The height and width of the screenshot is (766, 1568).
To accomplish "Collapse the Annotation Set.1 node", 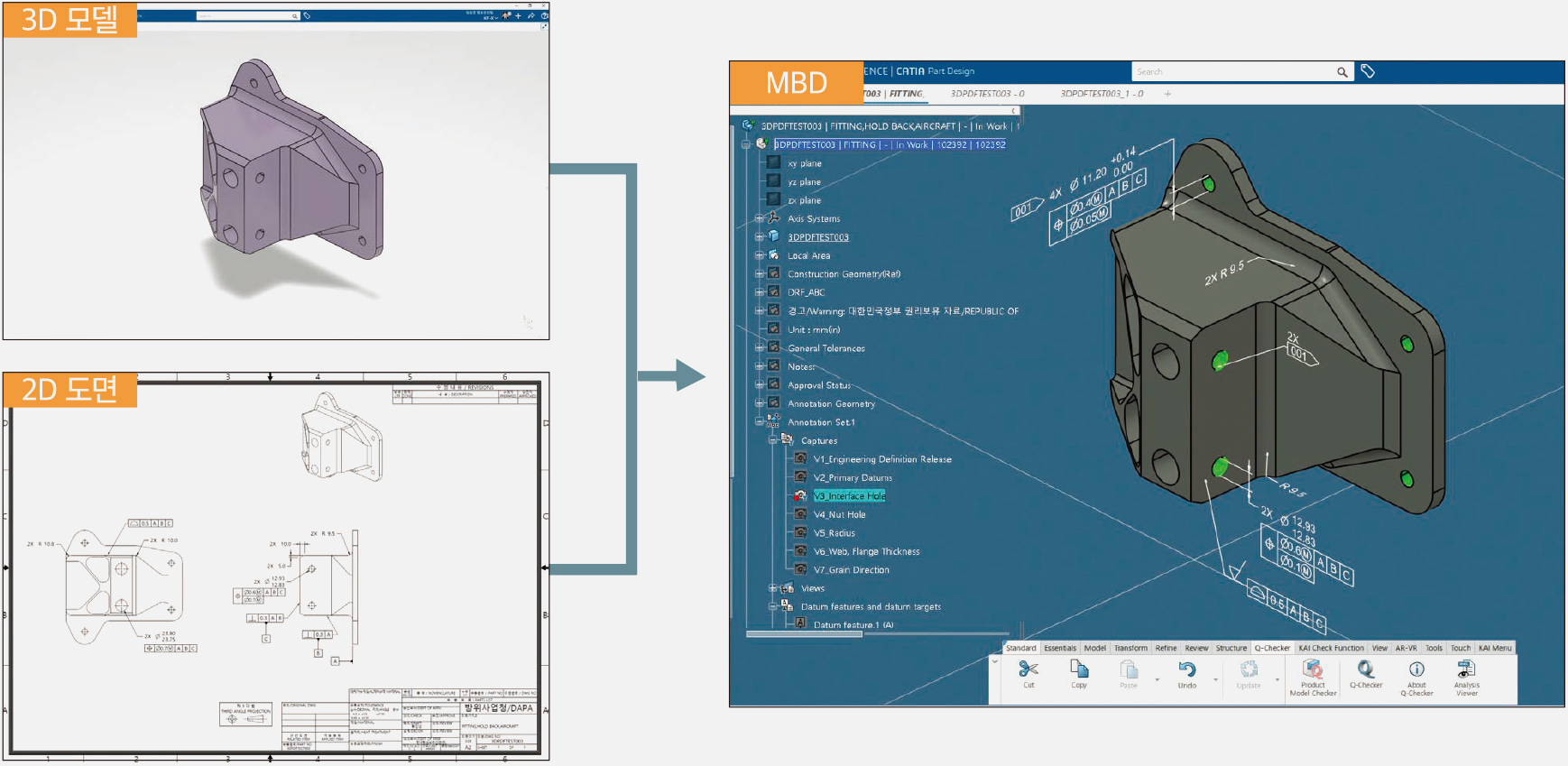I will point(760,422).
